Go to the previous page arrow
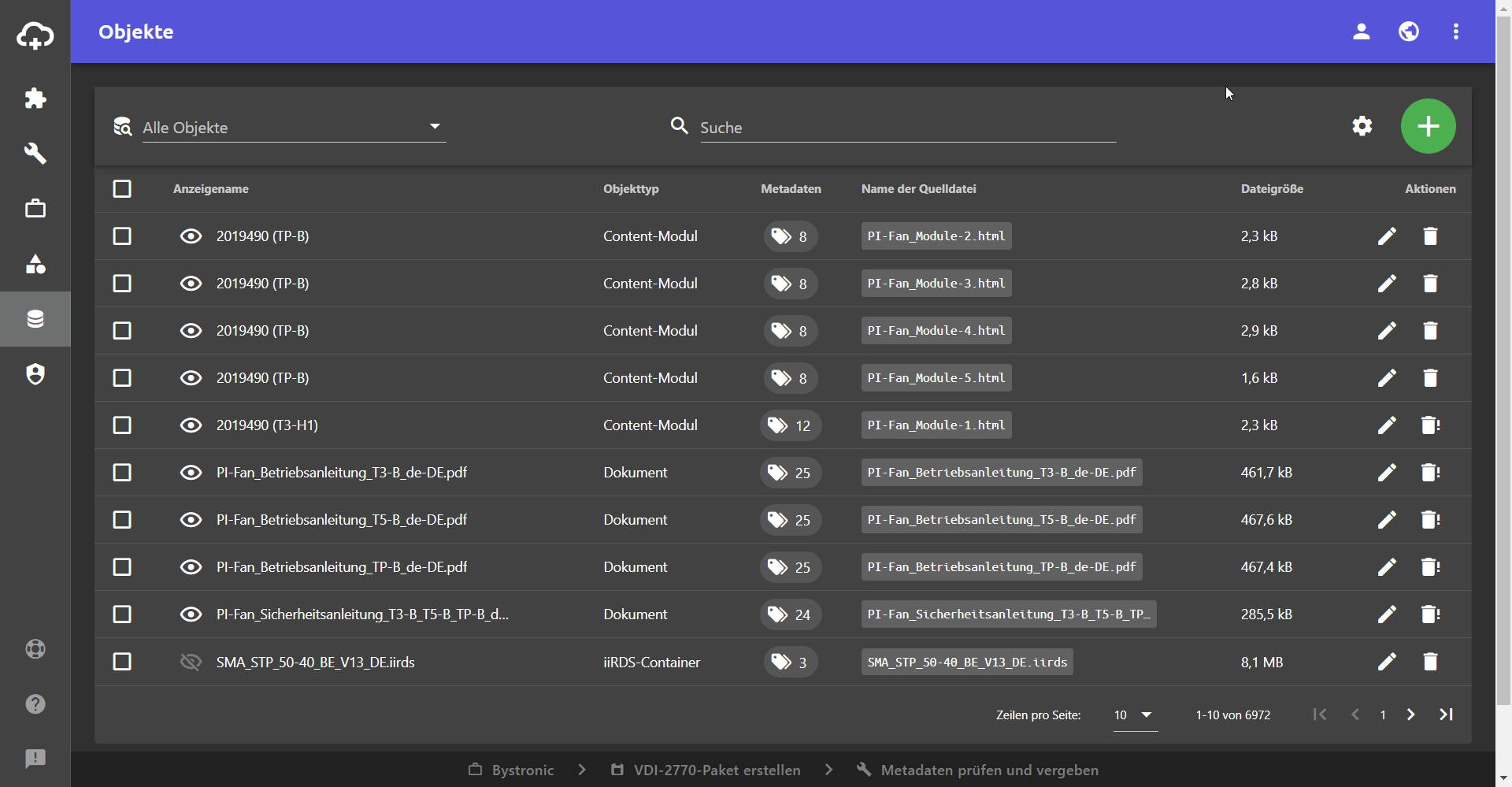Viewport: 1512px width, 787px height. click(x=1355, y=715)
